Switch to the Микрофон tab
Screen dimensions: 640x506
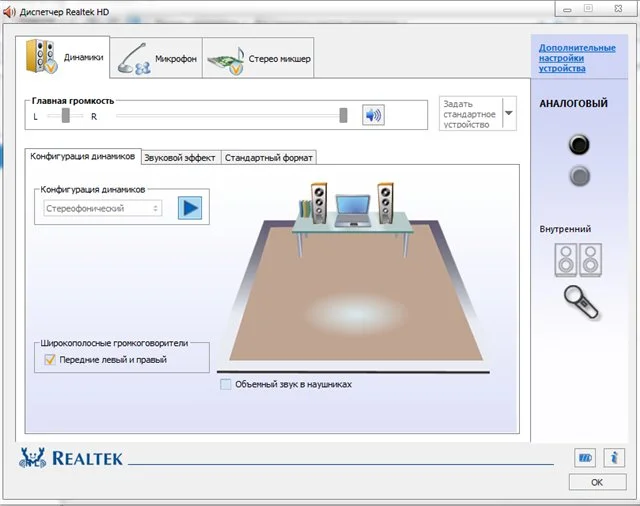coord(156,58)
